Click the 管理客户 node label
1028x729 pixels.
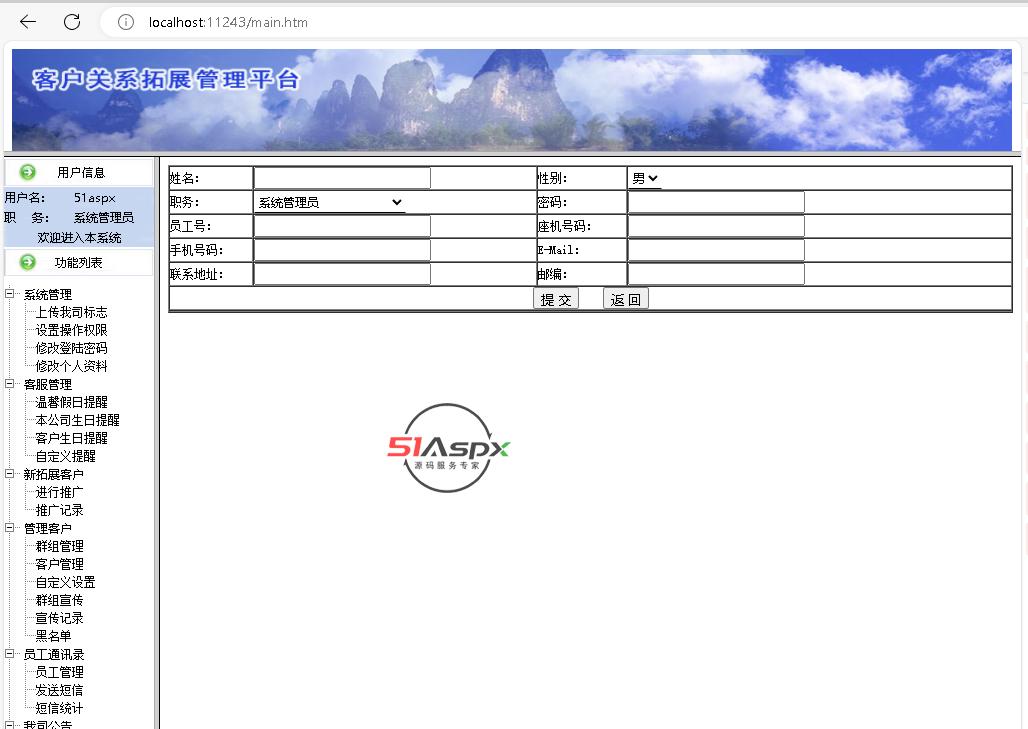coord(48,528)
